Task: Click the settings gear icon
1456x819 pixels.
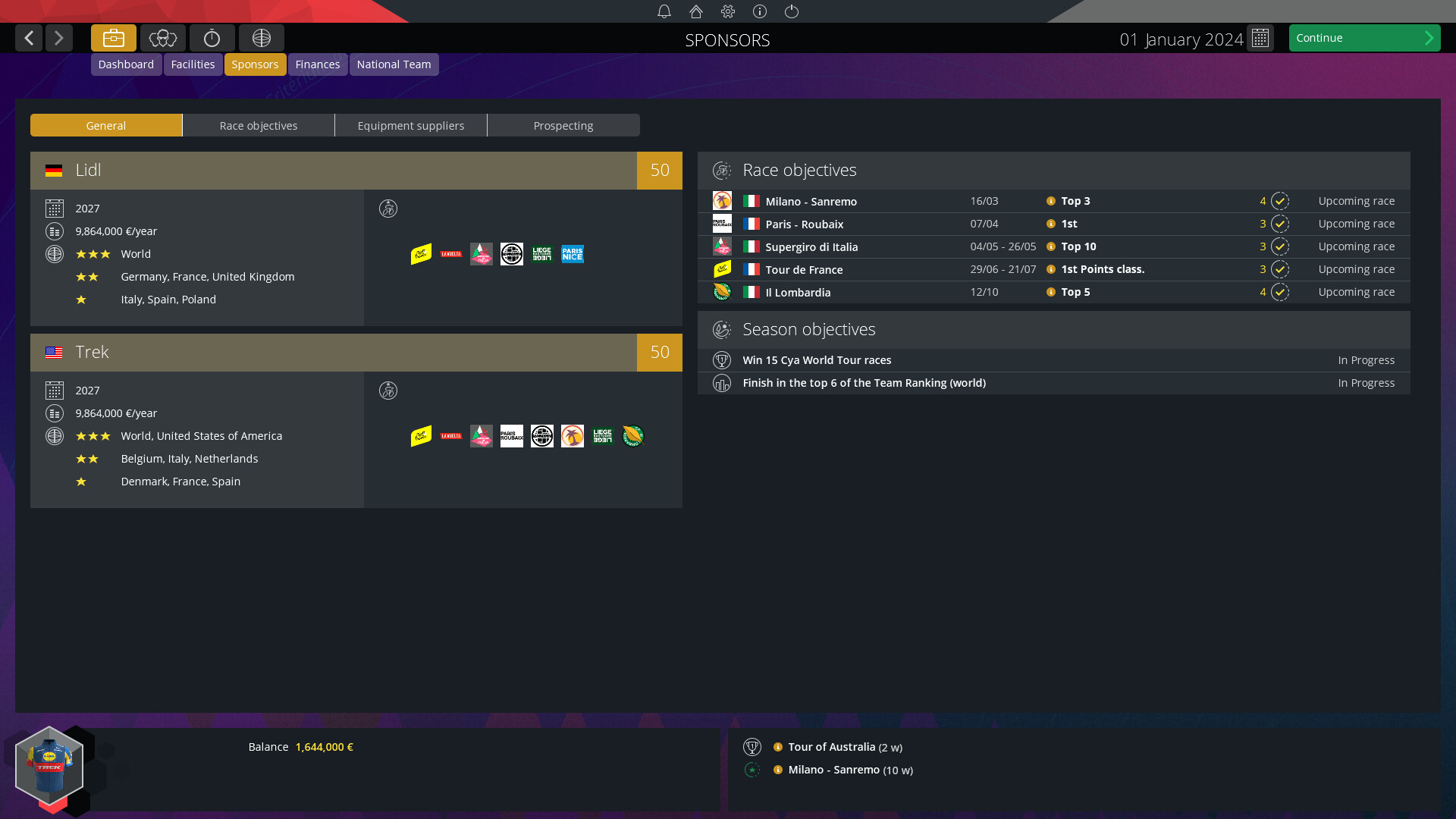Action: point(727,11)
